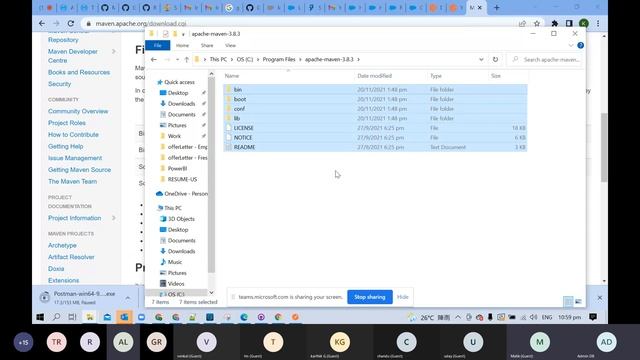Click Search apache-maven field
This screenshot has width=640, height=360.
point(546,60)
